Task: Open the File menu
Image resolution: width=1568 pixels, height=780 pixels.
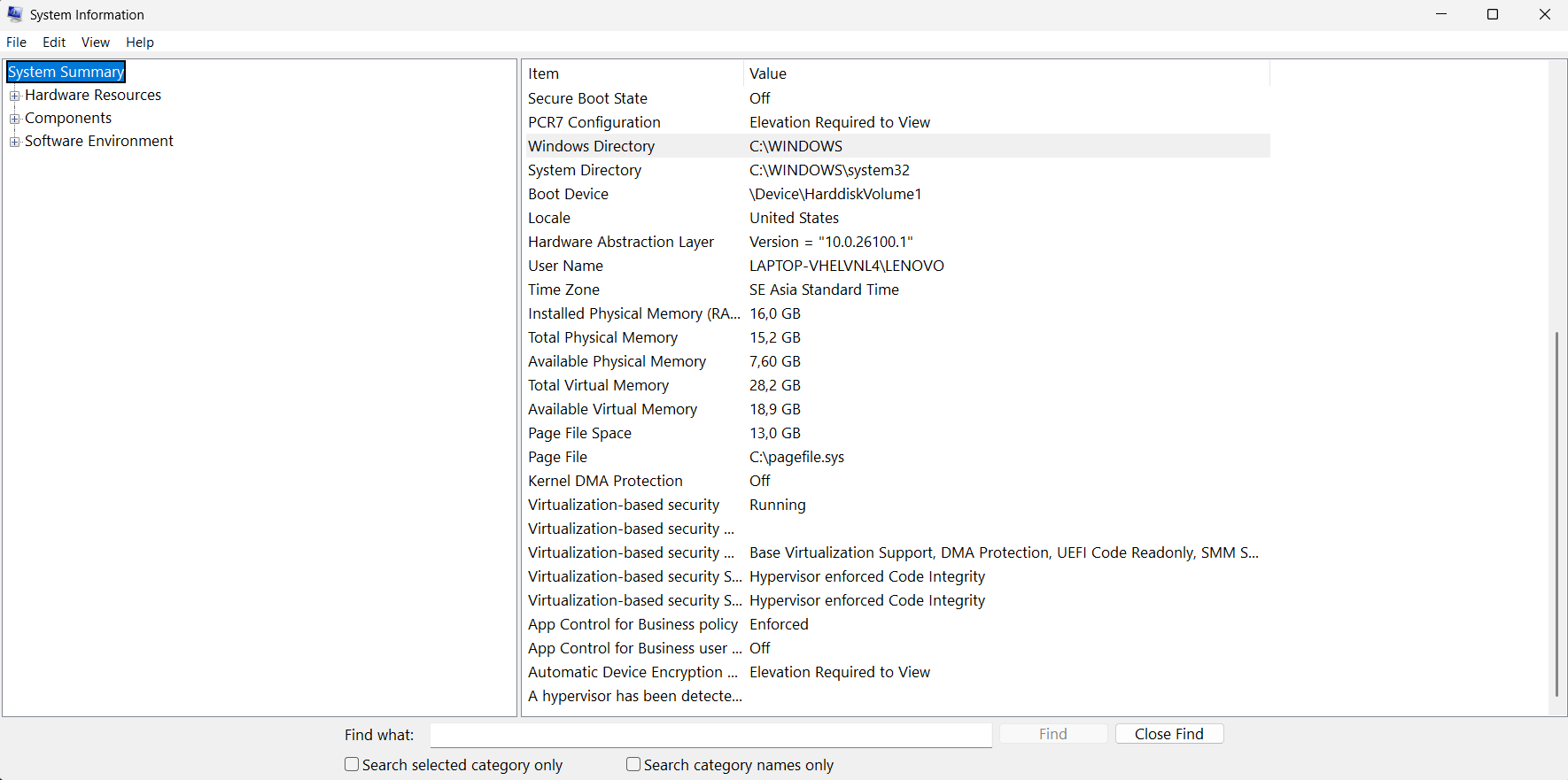Action: [x=17, y=42]
